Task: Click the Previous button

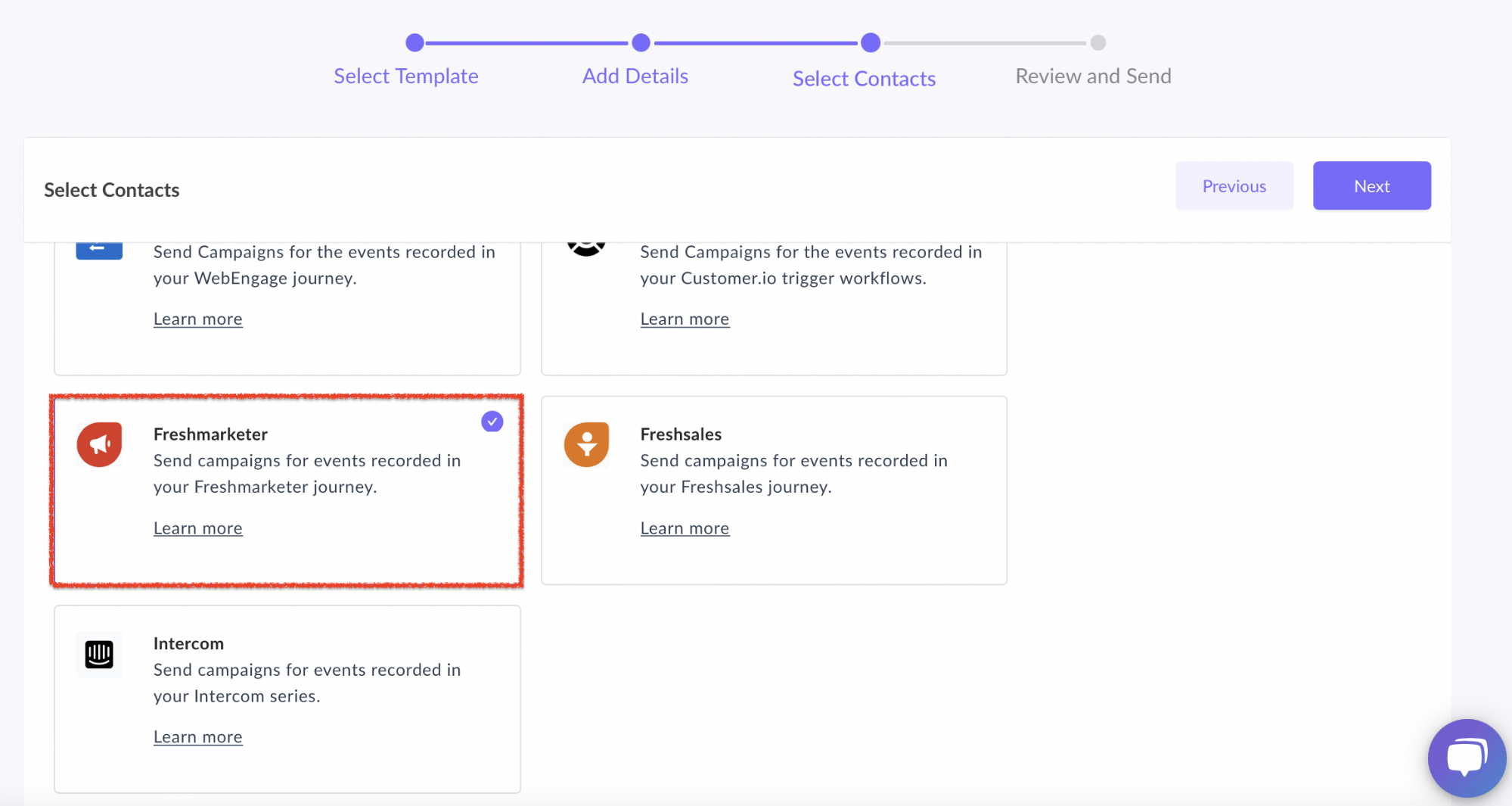Action: [x=1234, y=186]
